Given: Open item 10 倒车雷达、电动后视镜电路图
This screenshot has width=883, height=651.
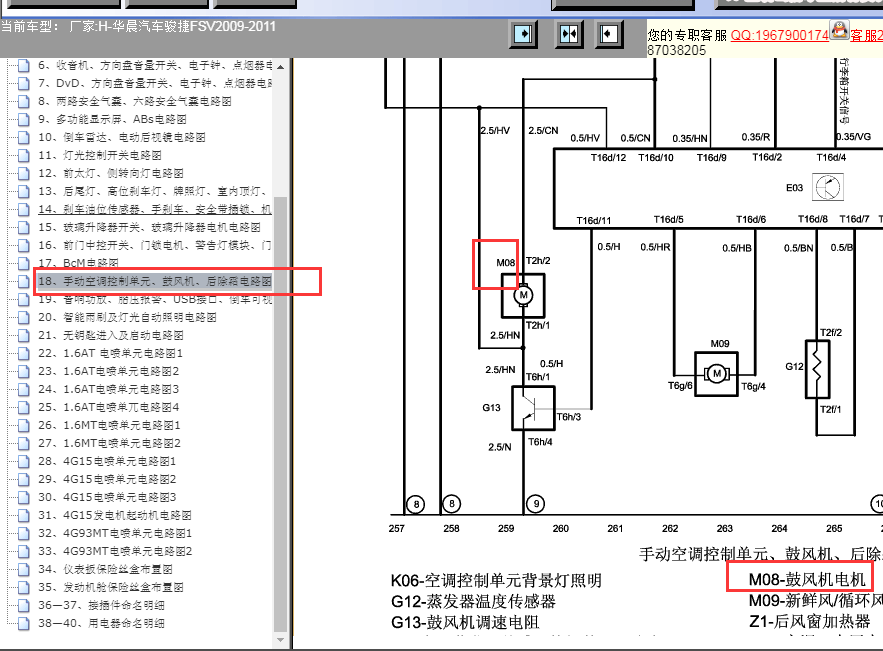Looking at the screenshot, I should (122, 137).
